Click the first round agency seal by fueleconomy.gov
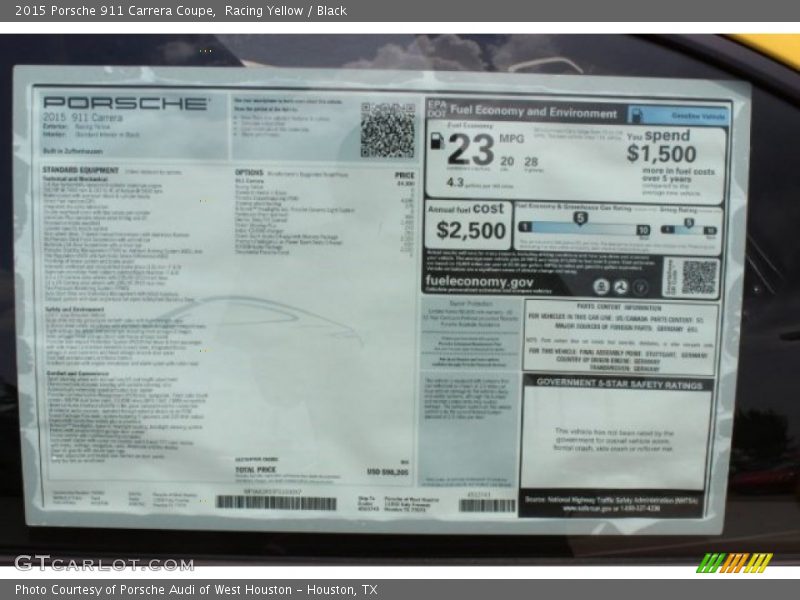 coord(601,287)
